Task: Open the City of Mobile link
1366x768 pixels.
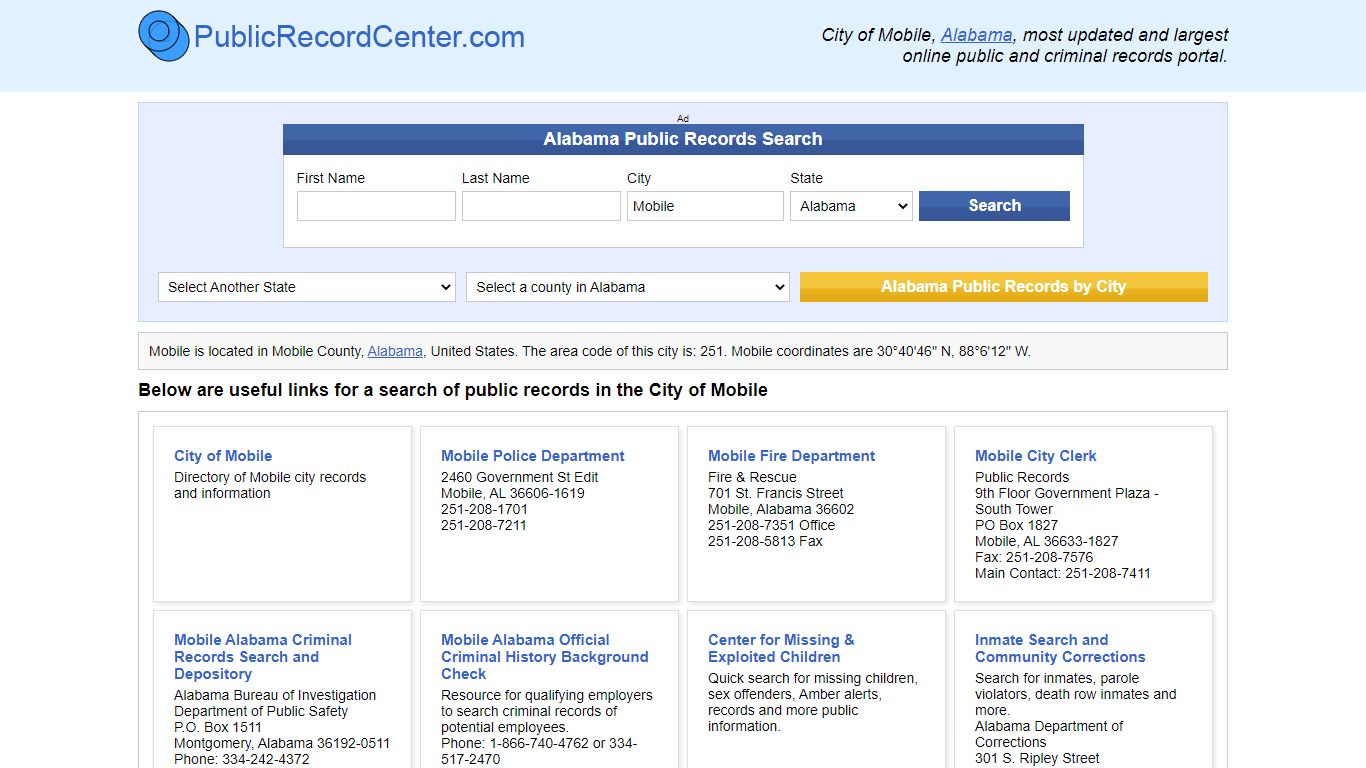Action: click(x=223, y=456)
